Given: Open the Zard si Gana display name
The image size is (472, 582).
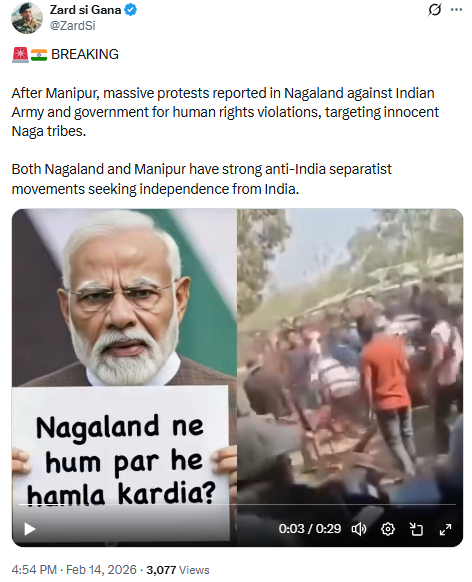Looking at the screenshot, I should click(x=85, y=10).
